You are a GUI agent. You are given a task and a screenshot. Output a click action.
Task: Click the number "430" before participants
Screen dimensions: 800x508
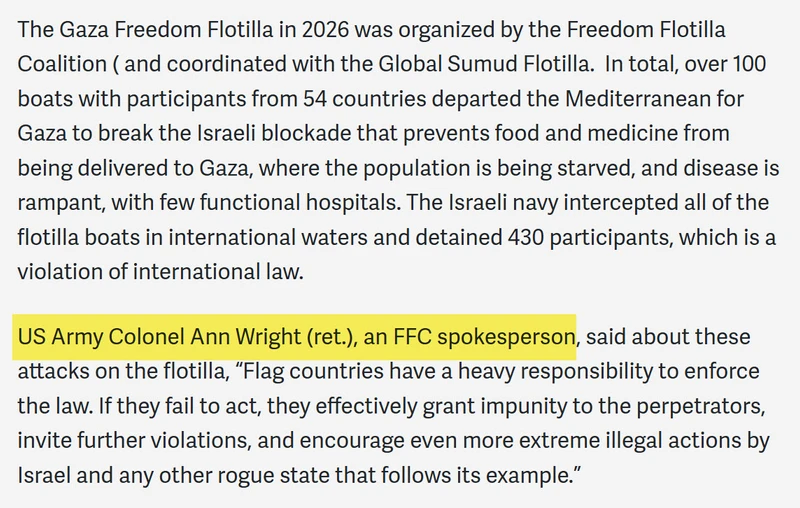click(526, 237)
